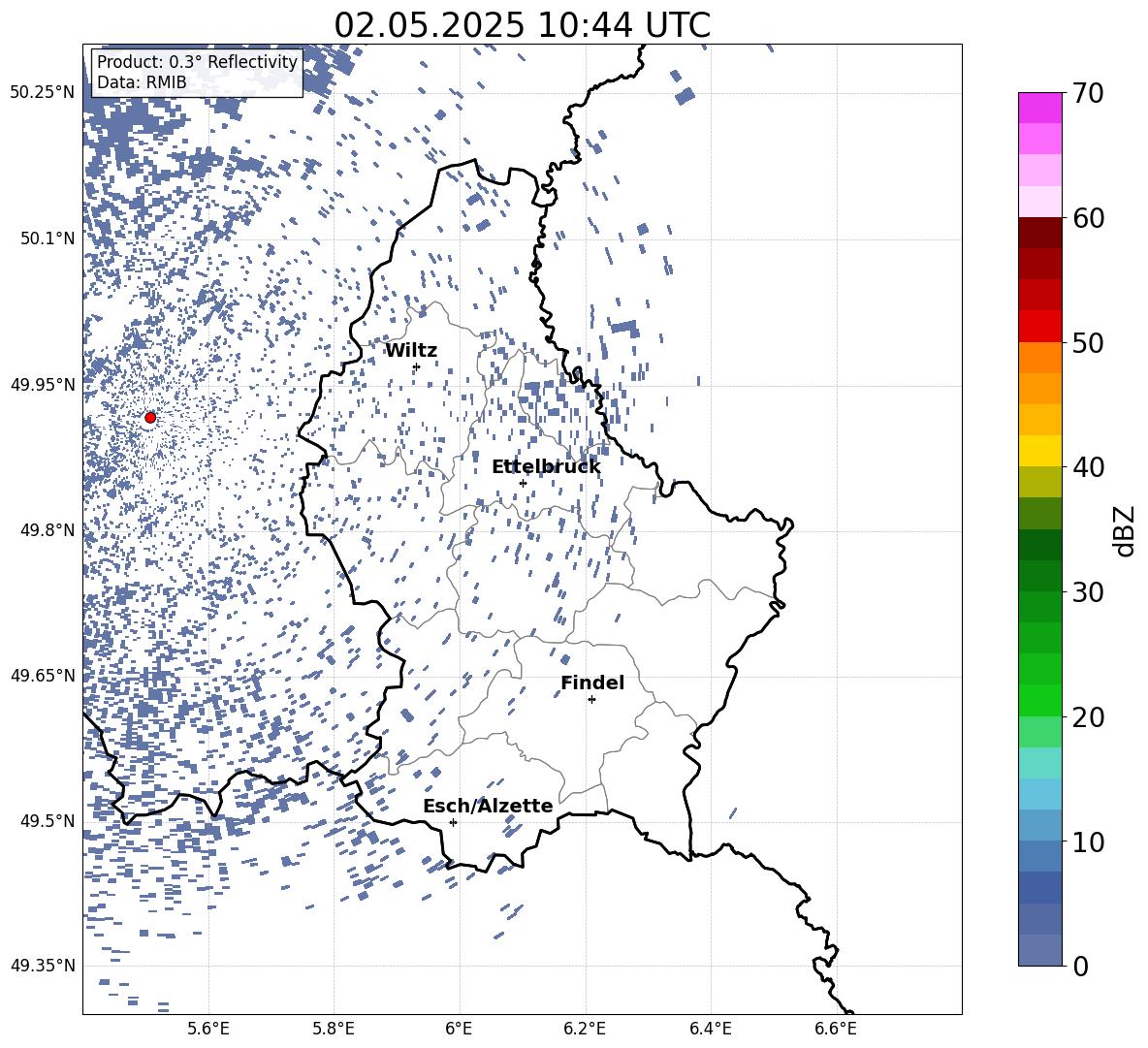Click the '6.6°E' longitude label
This screenshot has width=1148, height=1048.
[x=836, y=1029]
